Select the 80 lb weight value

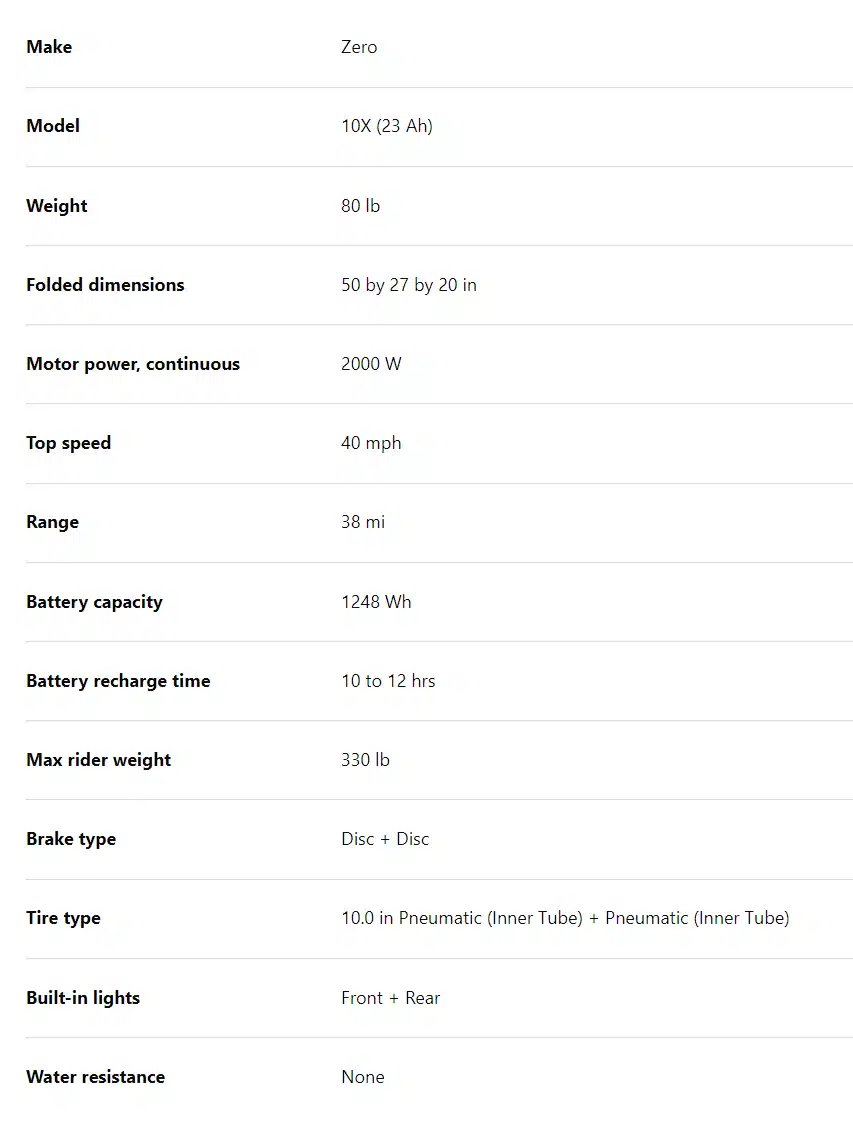click(x=360, y=206)
